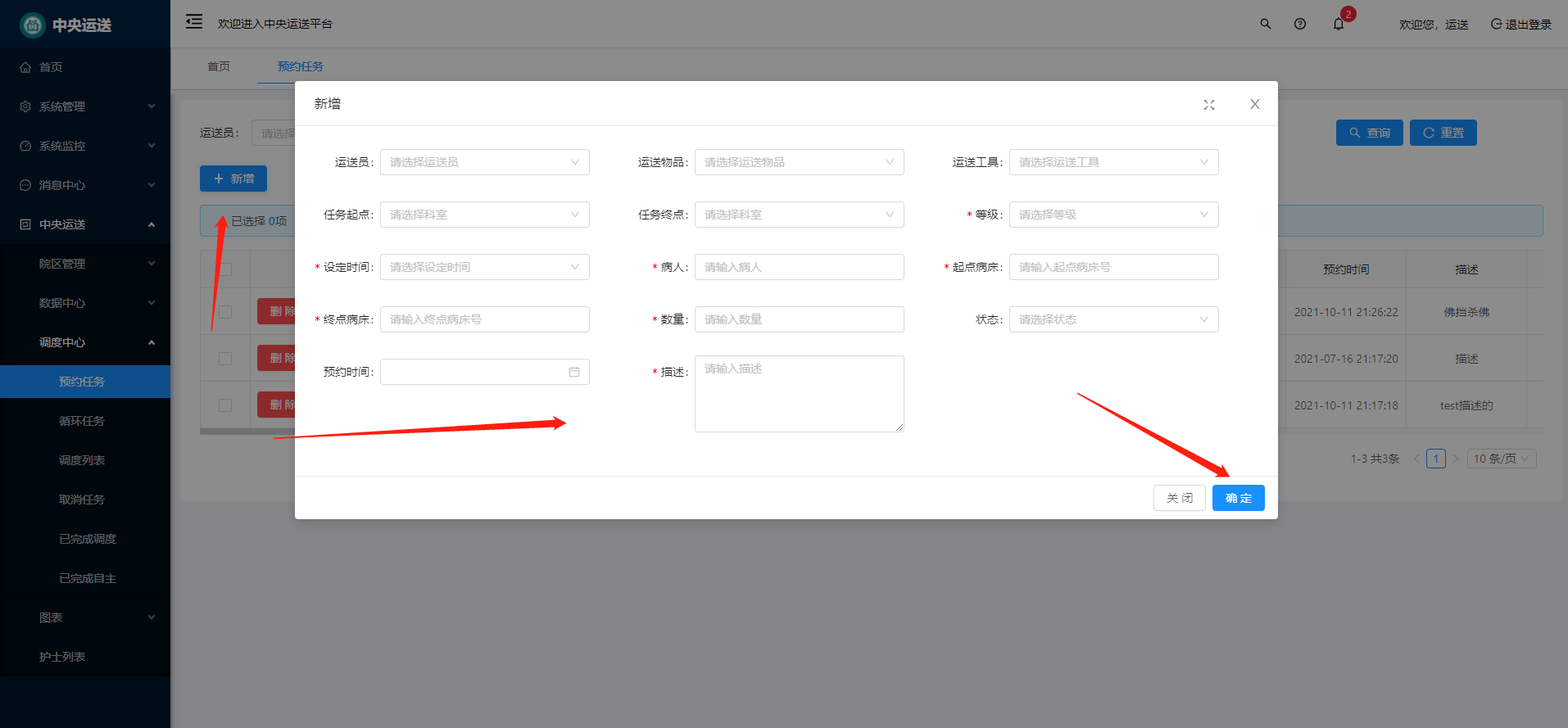
Task: Click the 数量 input field
Action: point(800,319)
